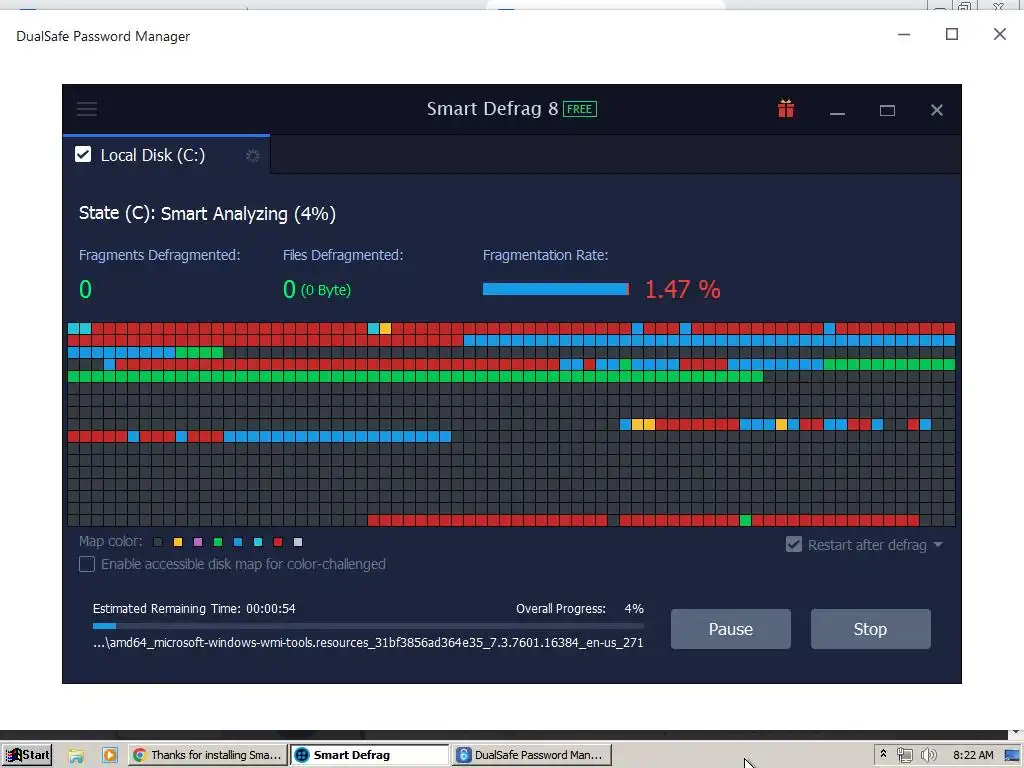
Task: Open the Smart Defrag hamburger menu
Action: pos(87,109)
